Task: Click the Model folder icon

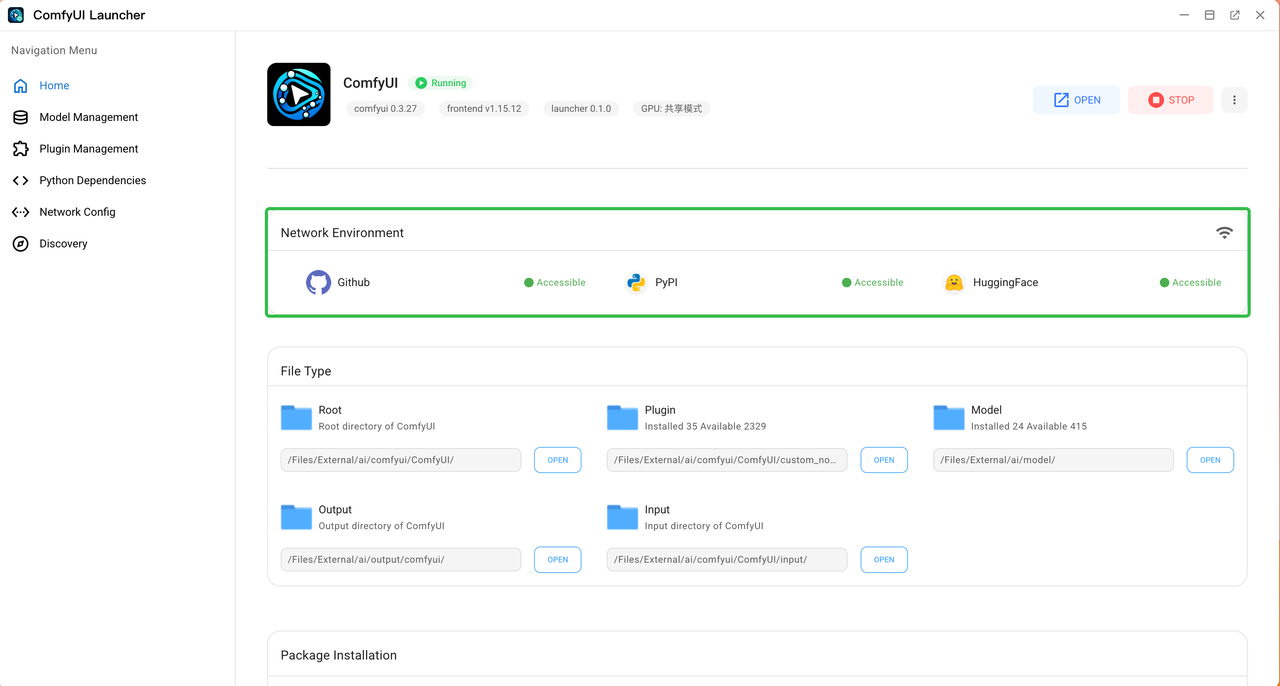Action: pyautogui.click(x=949, y=417)
